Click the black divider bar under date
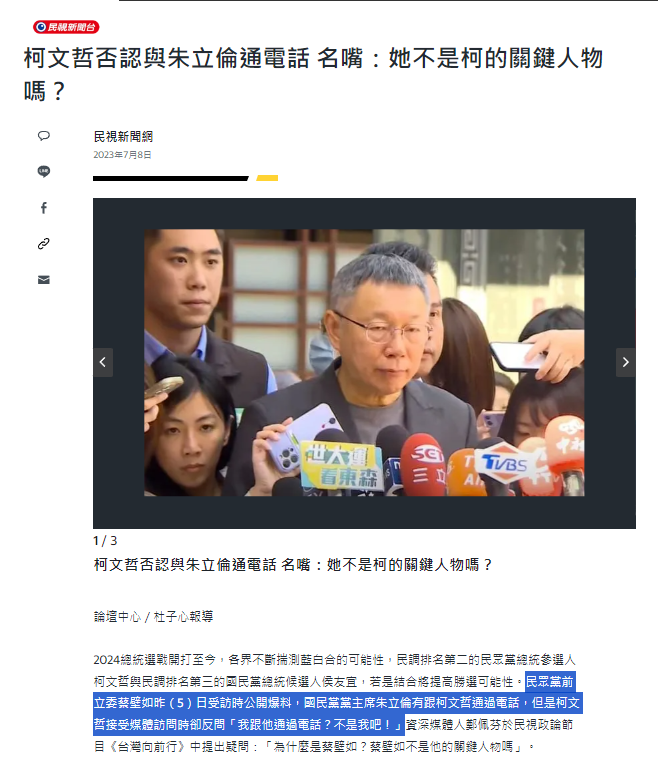This screenshot has width=658, height=777. pyautogui.click(x=170, y=178)
